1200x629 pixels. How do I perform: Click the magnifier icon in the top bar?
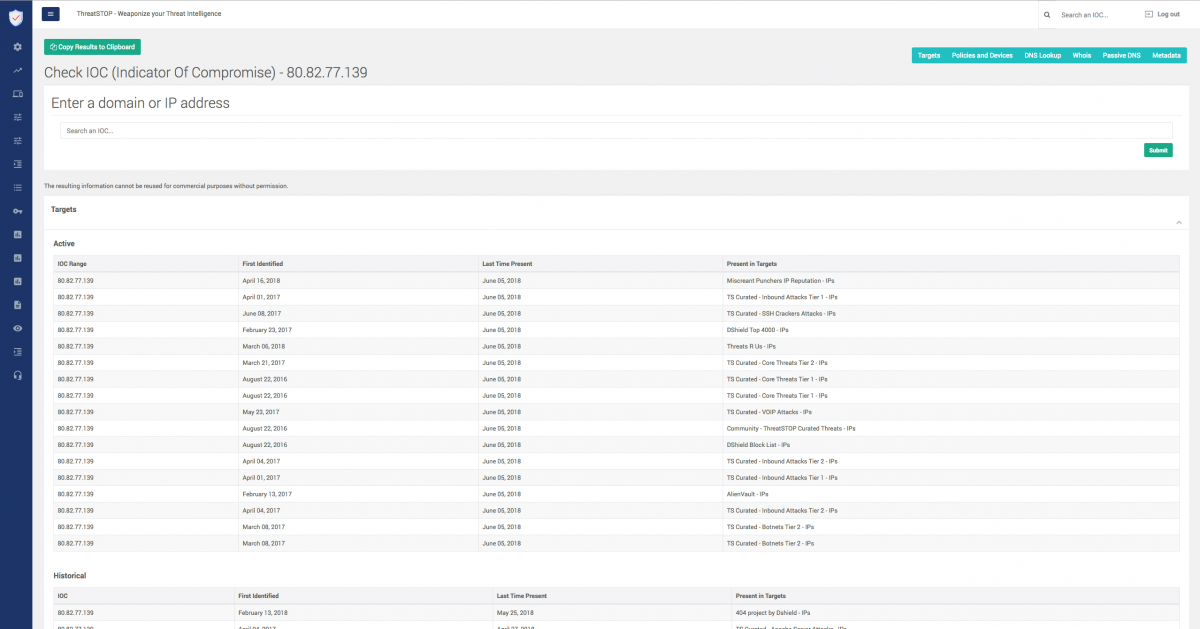(1047, 15)
